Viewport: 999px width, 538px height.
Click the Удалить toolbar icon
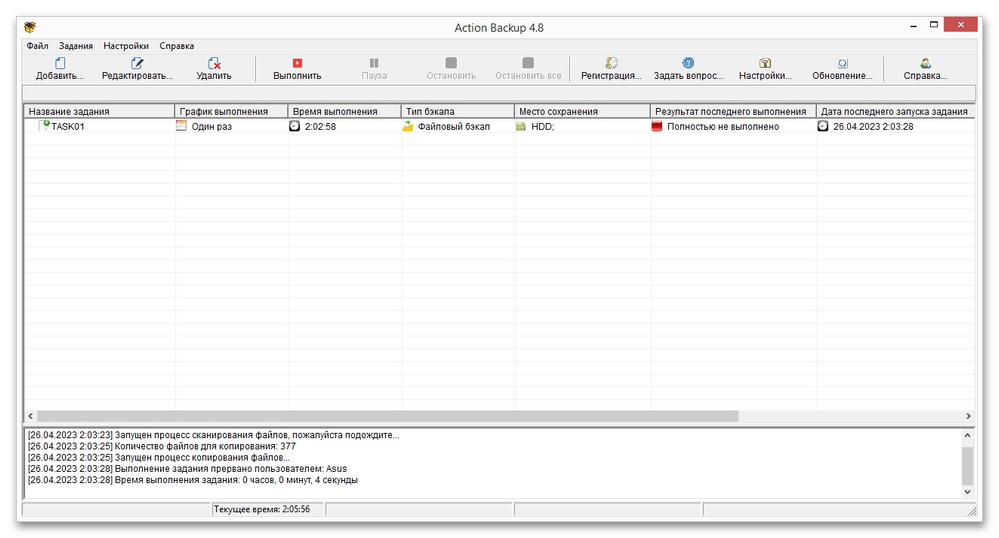click(213, 63)
